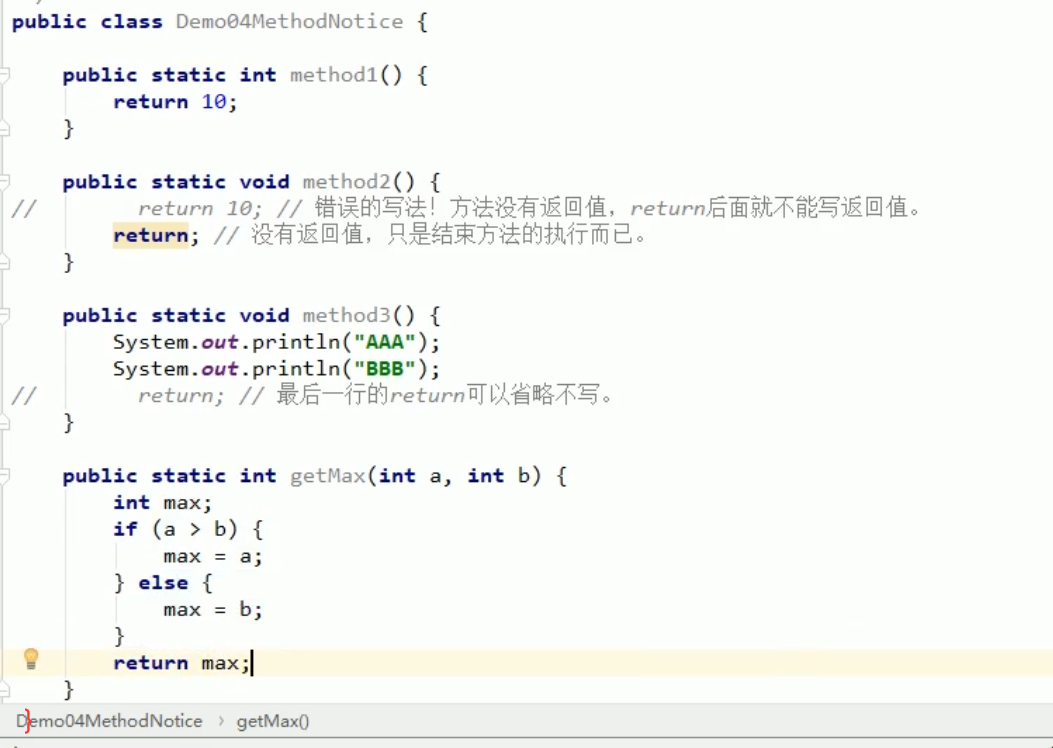Image resolution: width=1053 pixels, height=748 pixels.
Task: Collapse method1 using its gutter fold arrow
Action: click(4, 74)
